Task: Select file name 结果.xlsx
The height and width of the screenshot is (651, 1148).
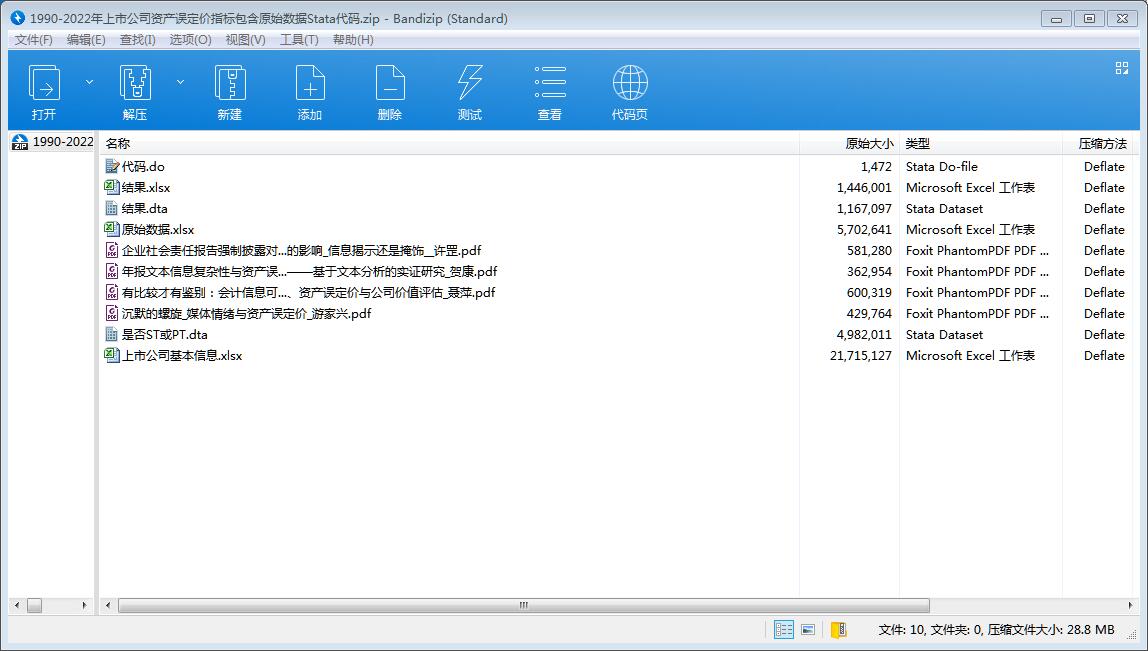Action: coord(146,187)
